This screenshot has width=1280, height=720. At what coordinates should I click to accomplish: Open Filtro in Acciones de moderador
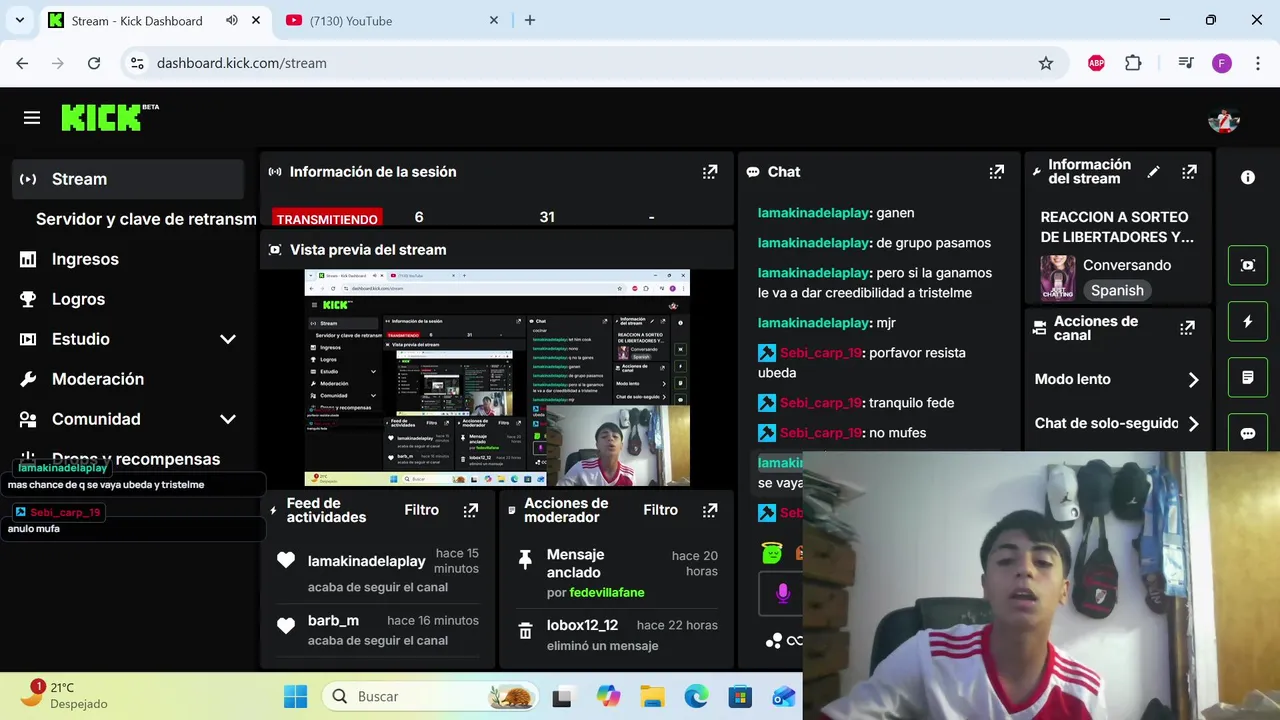point(660,510)
